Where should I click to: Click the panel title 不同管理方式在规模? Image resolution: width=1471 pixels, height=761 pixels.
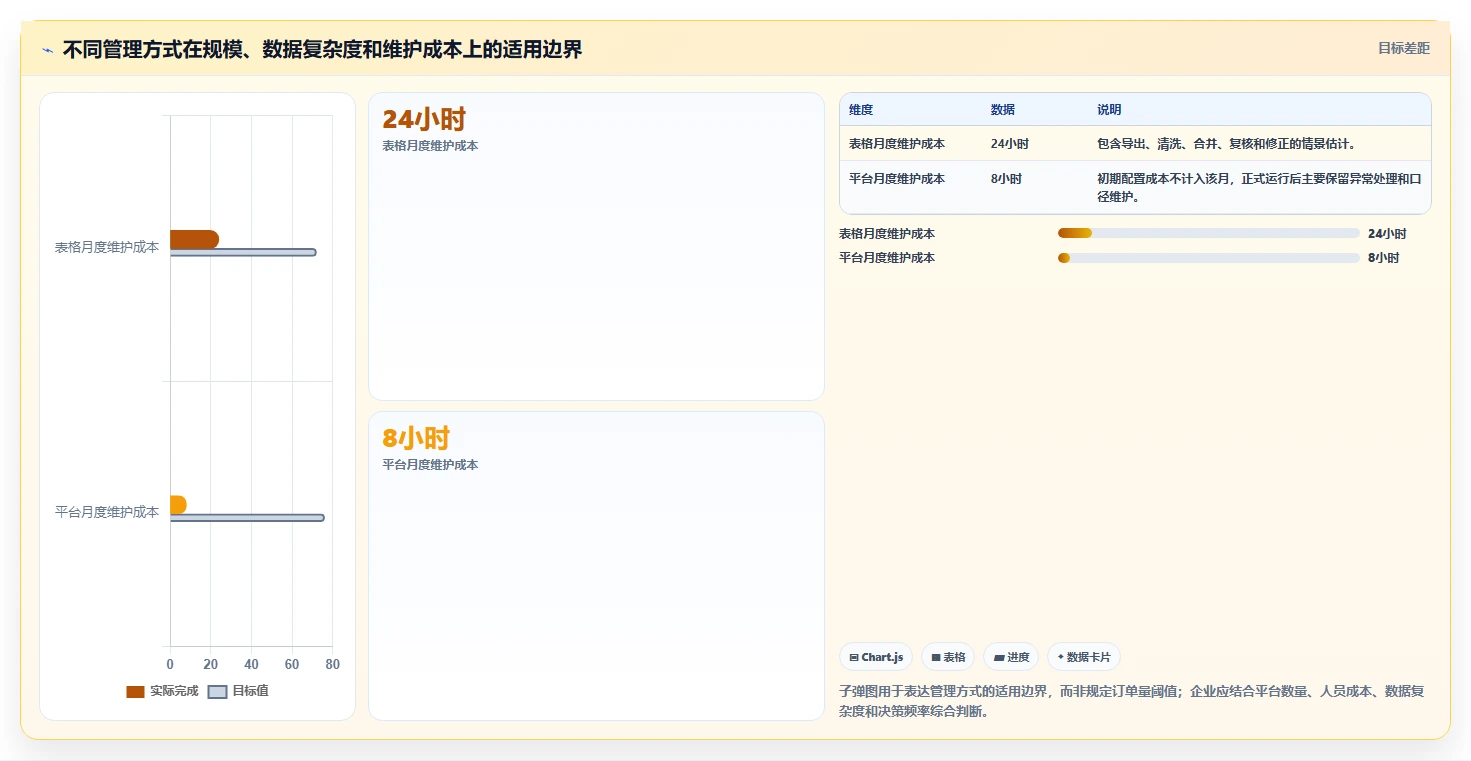tap(322, 49)
